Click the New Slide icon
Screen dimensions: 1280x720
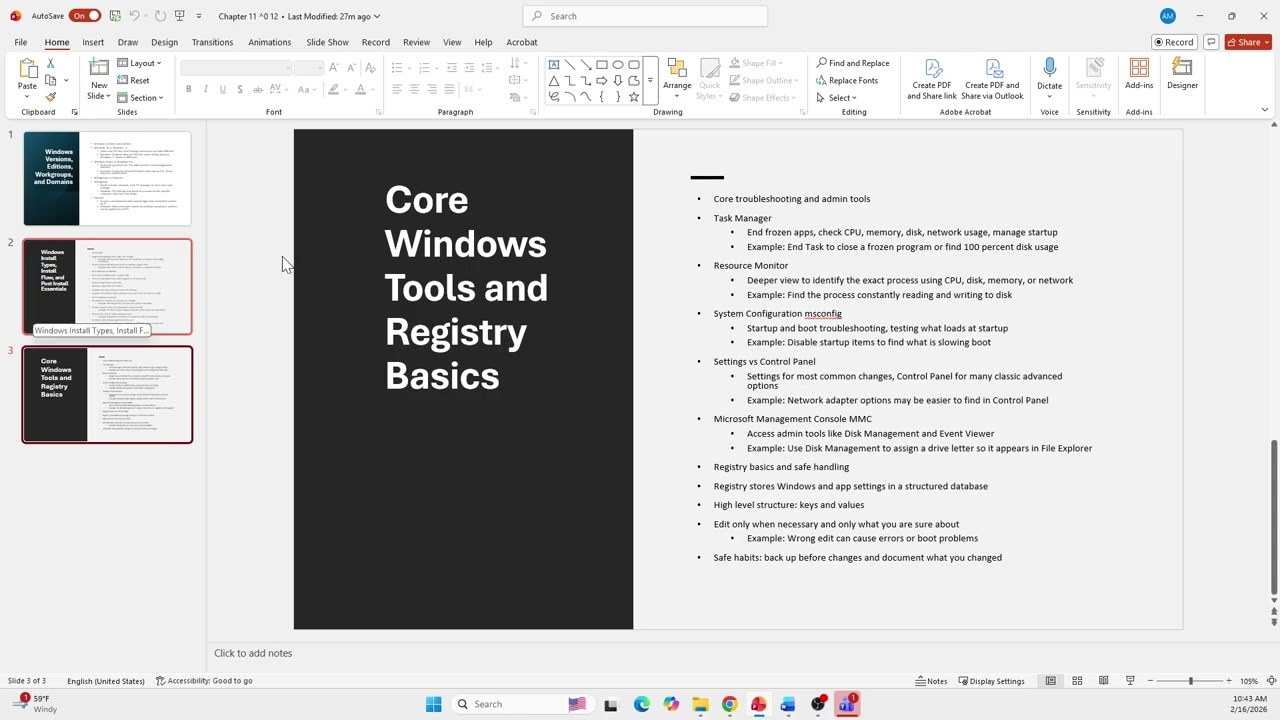click(99, 68)
